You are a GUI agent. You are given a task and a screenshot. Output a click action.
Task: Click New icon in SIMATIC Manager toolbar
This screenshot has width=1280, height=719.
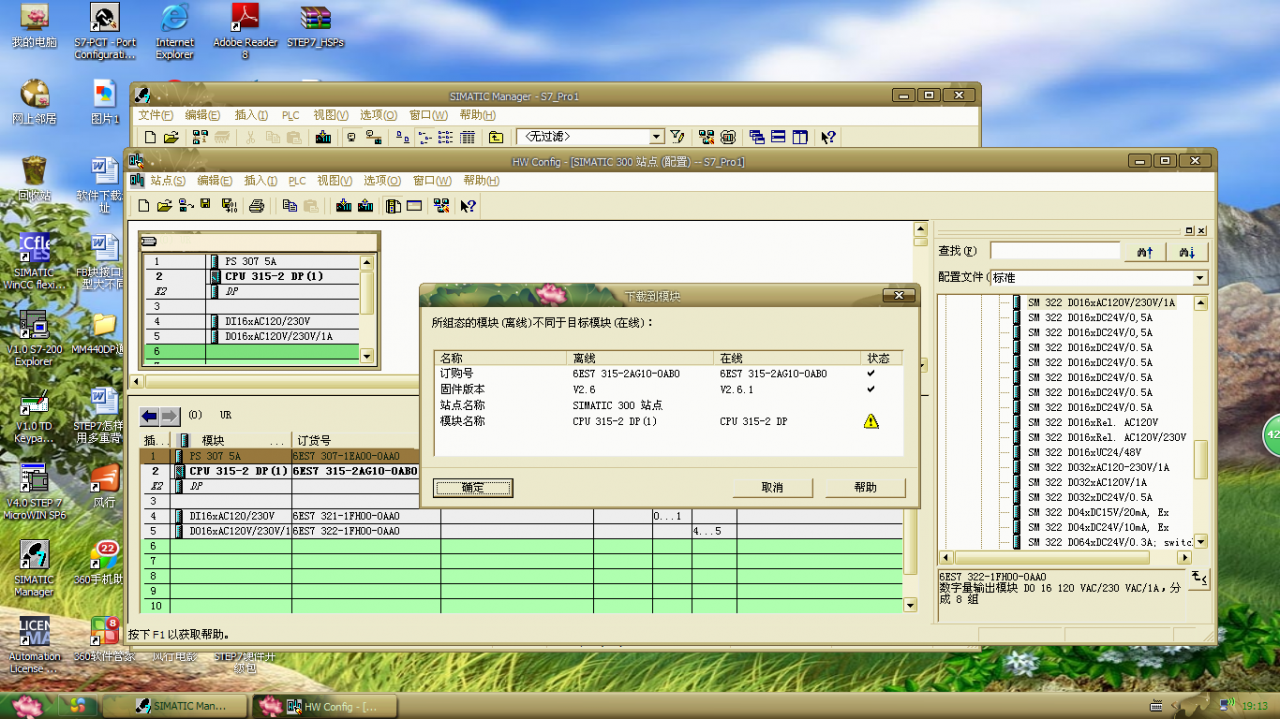[150, 137]
